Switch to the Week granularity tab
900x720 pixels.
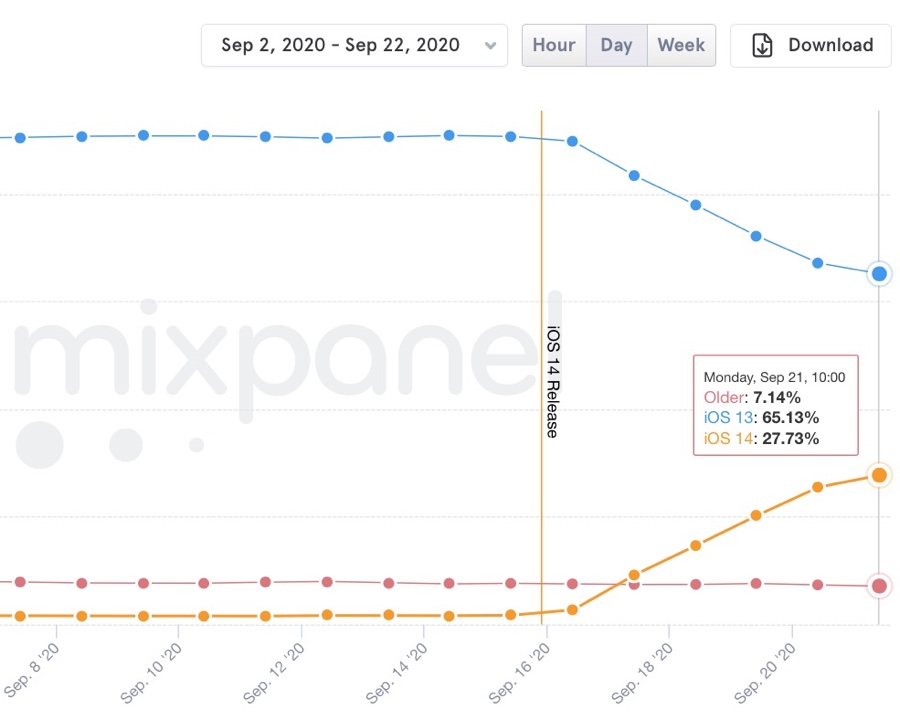pyautogui.click(x=681, y=45)
